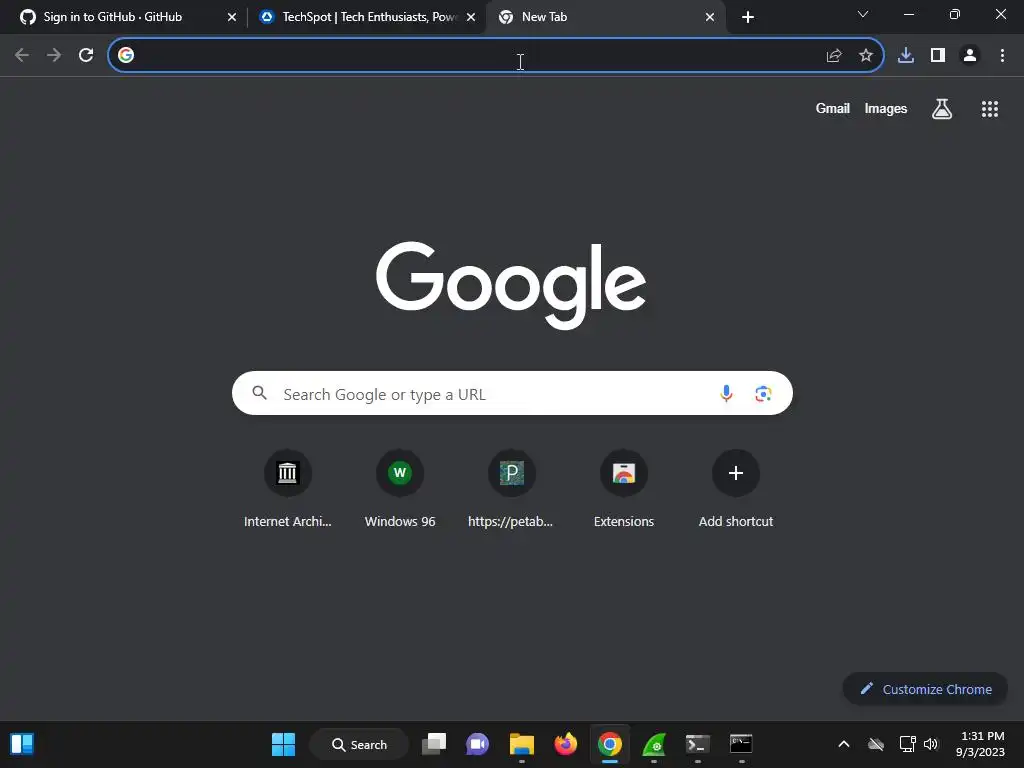The height and width of the screenshot is (768, 1024).
Task: Open the network tray icon
Action: (907, 744)
